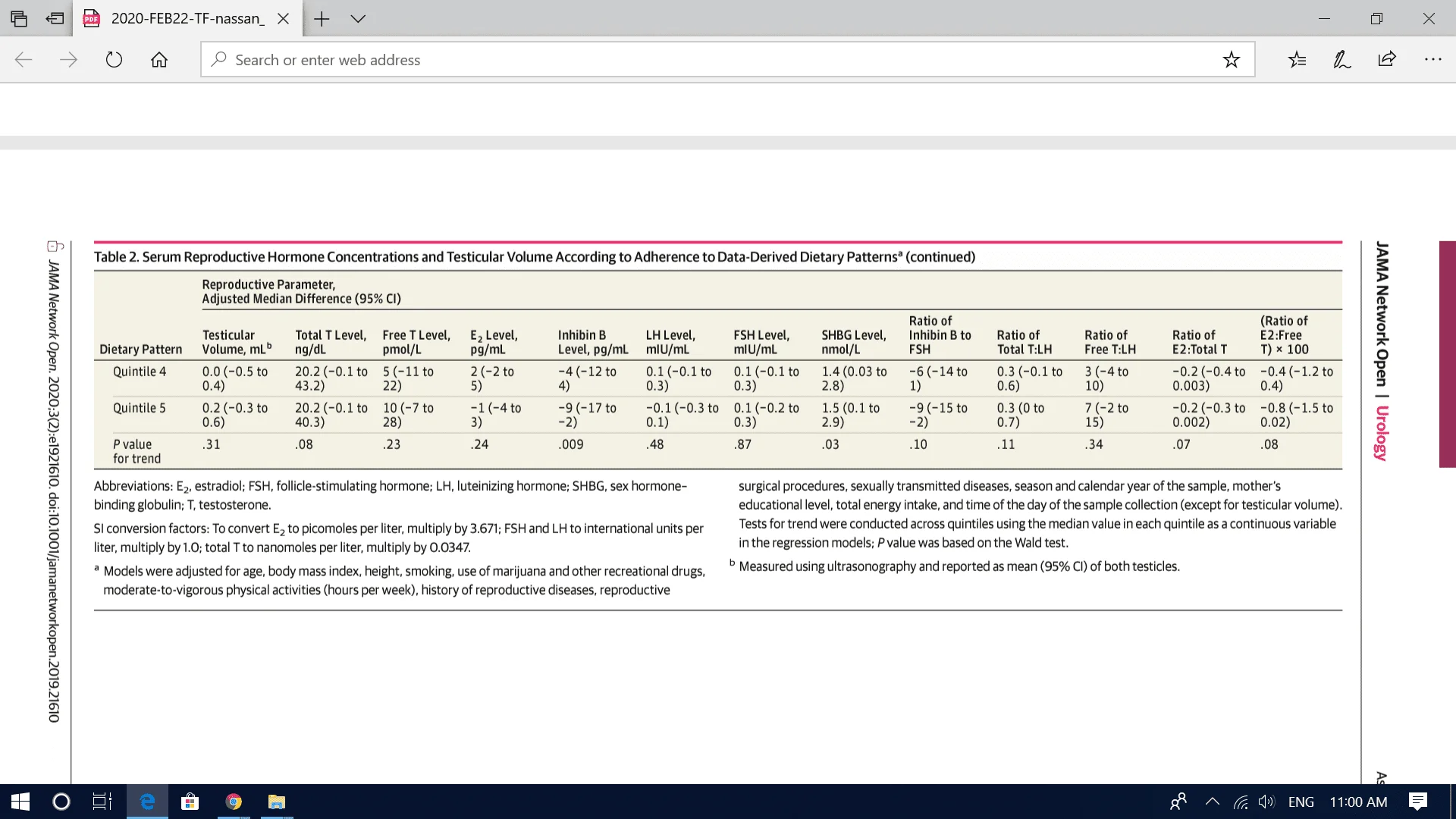Screen dimensions: 1456x819
Task: Click the 'SHBG Level, nmol/L' header
Action: pyautogui.click(x=854, y=342)
